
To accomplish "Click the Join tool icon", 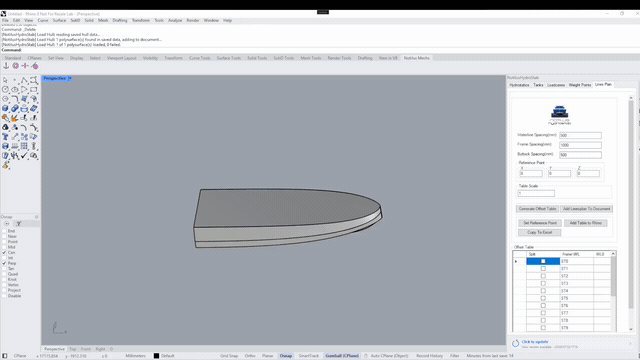I will point(5,118).
